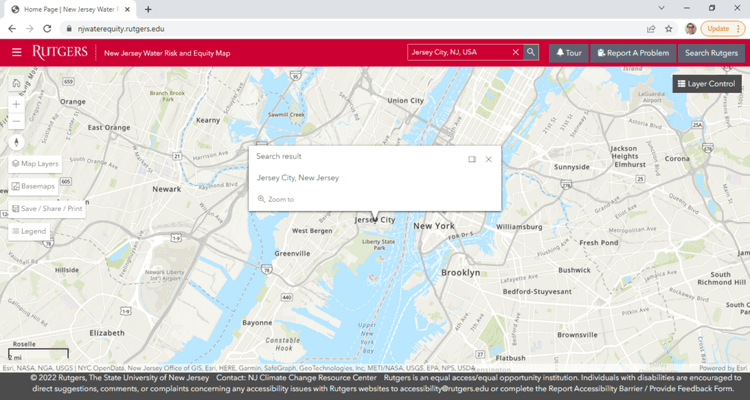This screenshot has height=400, width=750.
Task: Start the Tour
Action: pyautogui.click(x=569, y=52)
